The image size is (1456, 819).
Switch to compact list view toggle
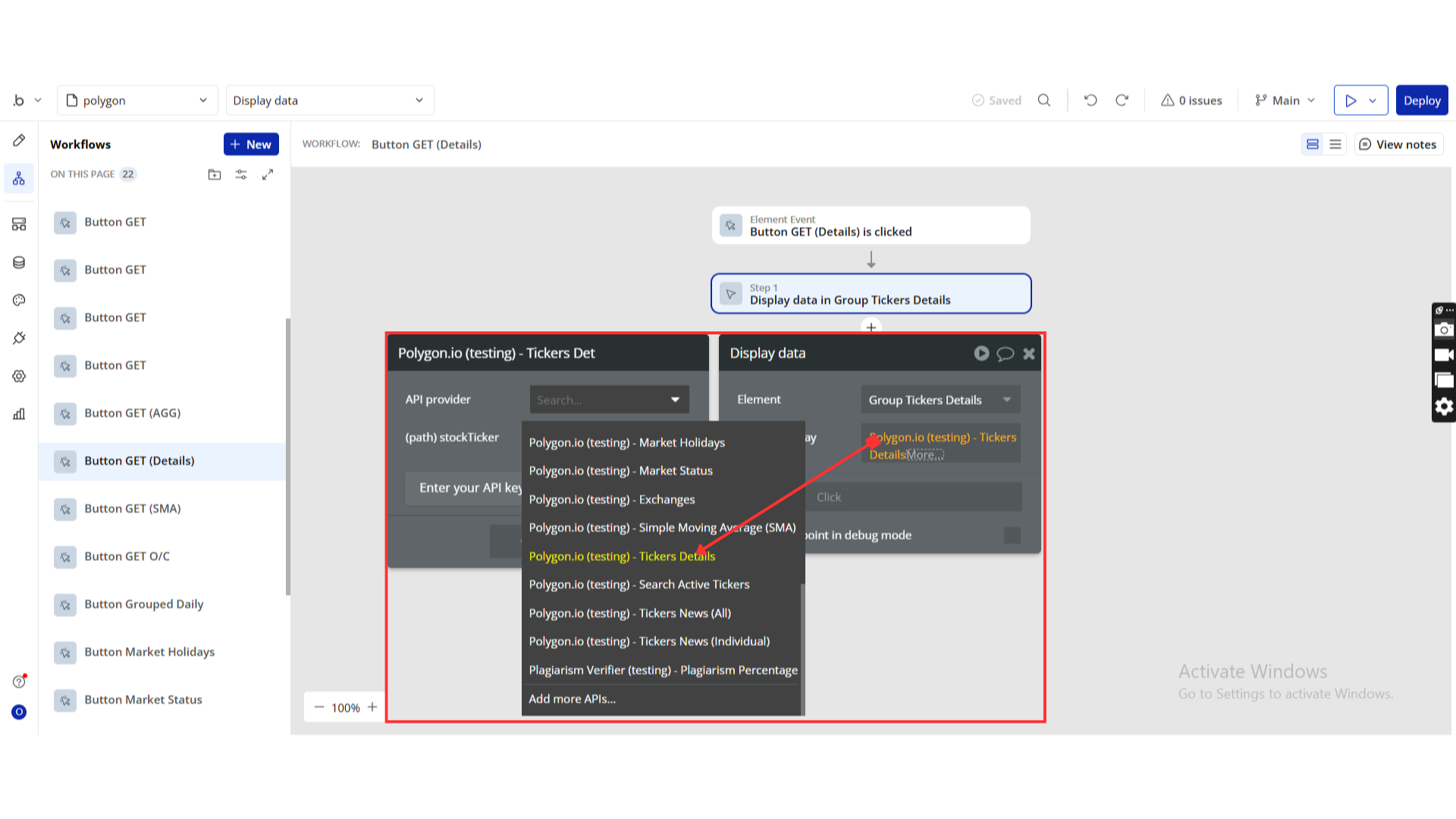tap(1335, 144)
